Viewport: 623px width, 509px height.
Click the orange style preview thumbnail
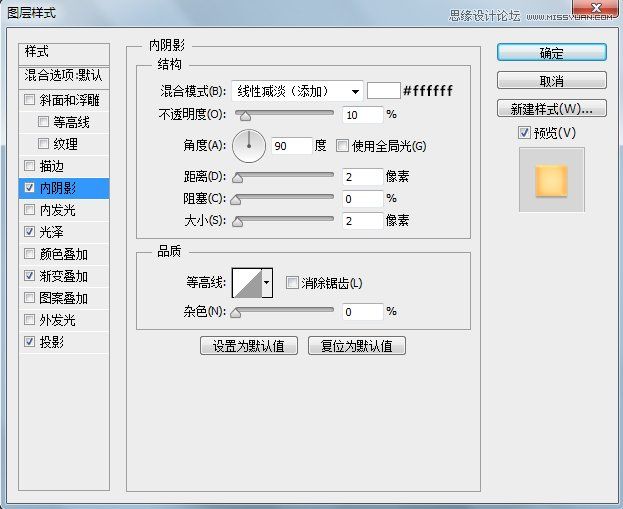[551, 181]
